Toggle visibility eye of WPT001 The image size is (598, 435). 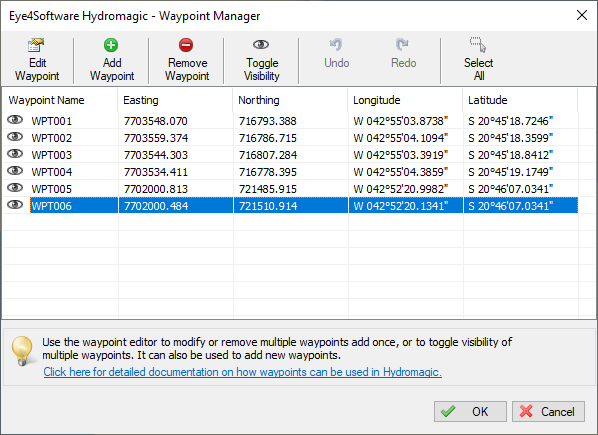[15, 120]
